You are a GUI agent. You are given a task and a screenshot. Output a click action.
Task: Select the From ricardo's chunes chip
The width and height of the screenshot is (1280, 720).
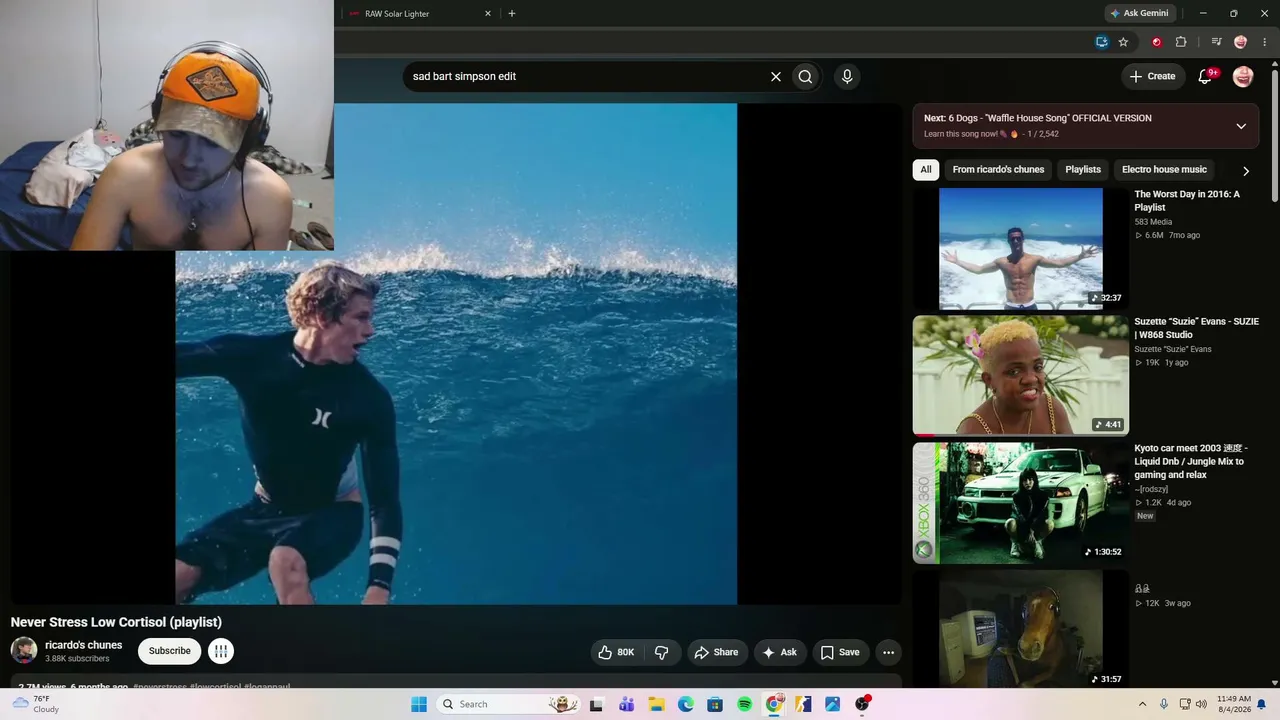[x=998, y=170]
